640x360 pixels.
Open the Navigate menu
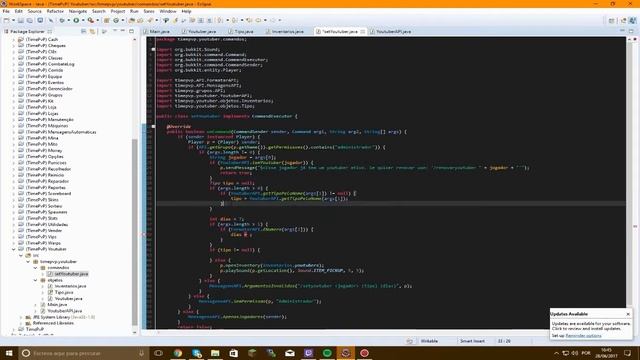[x=78, y=11]
